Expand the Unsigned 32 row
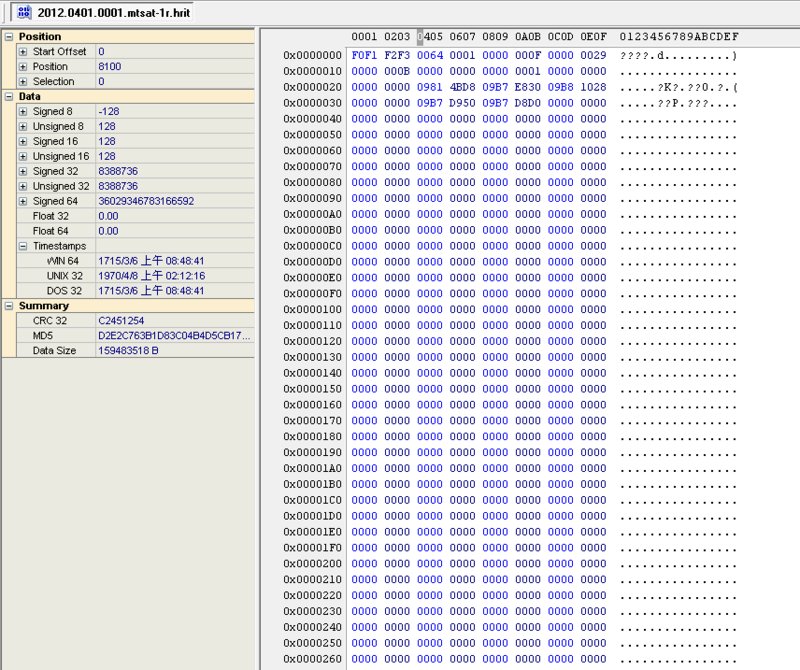This screenshot has height=670, width=800. [23, 186]
